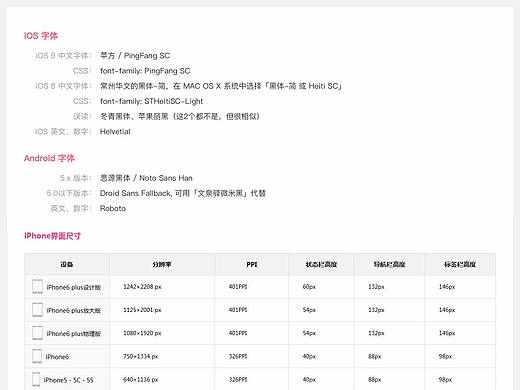Click the text 思源黑体 / Noto Sans Han

(146, 178)
